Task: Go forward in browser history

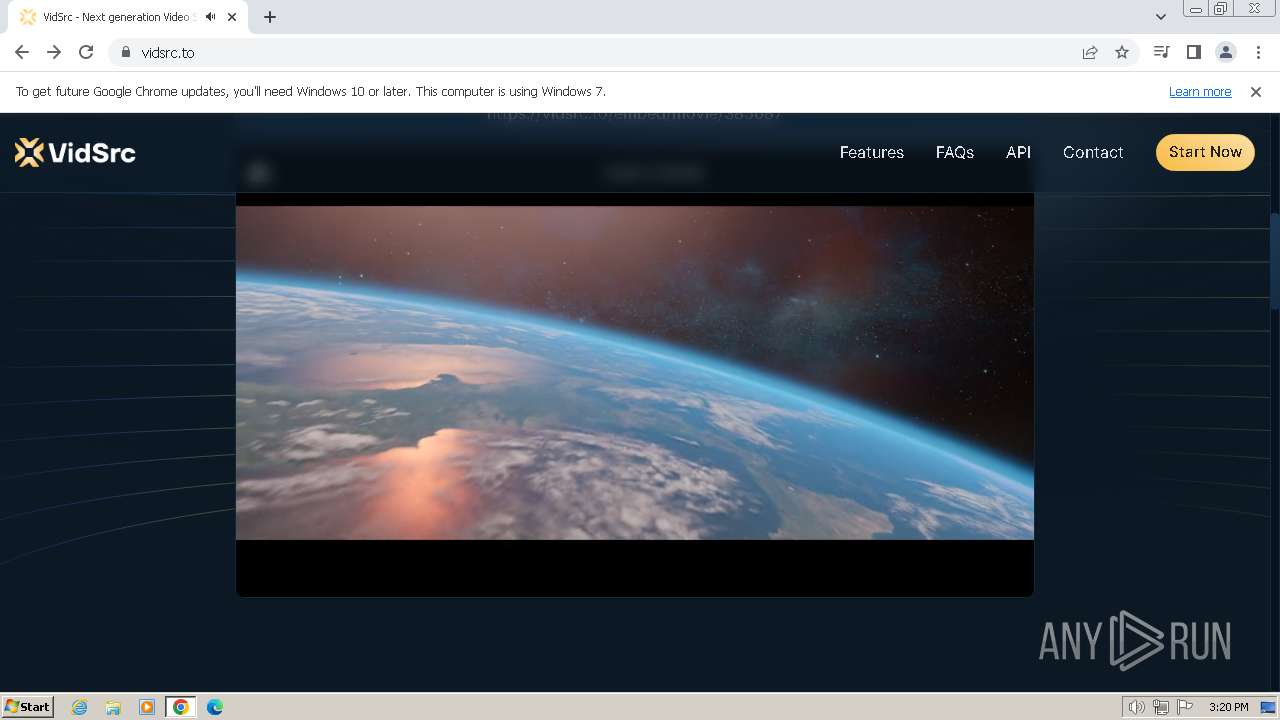Action: pos(54,52)
